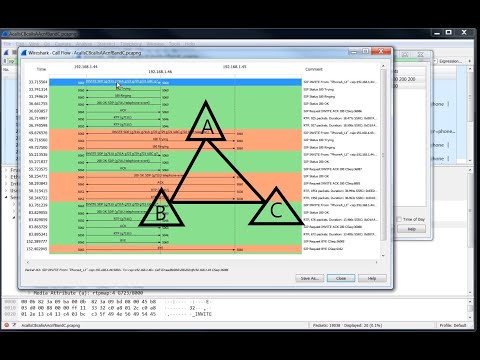Expand the Media Attribute rtpmap row
This screenshot has height=360, width=480.
pos(29,293)
